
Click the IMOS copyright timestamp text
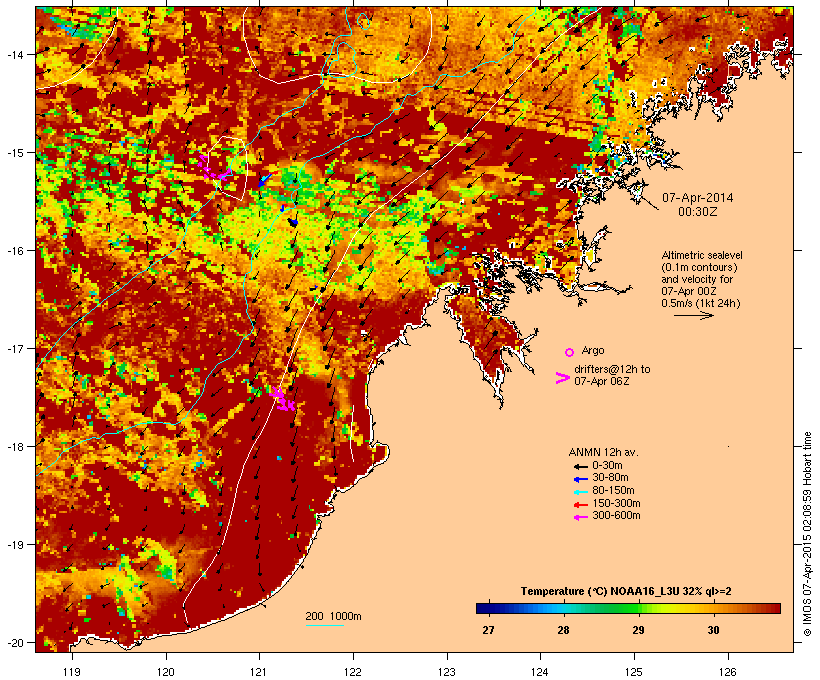click(x=807, y=535)
